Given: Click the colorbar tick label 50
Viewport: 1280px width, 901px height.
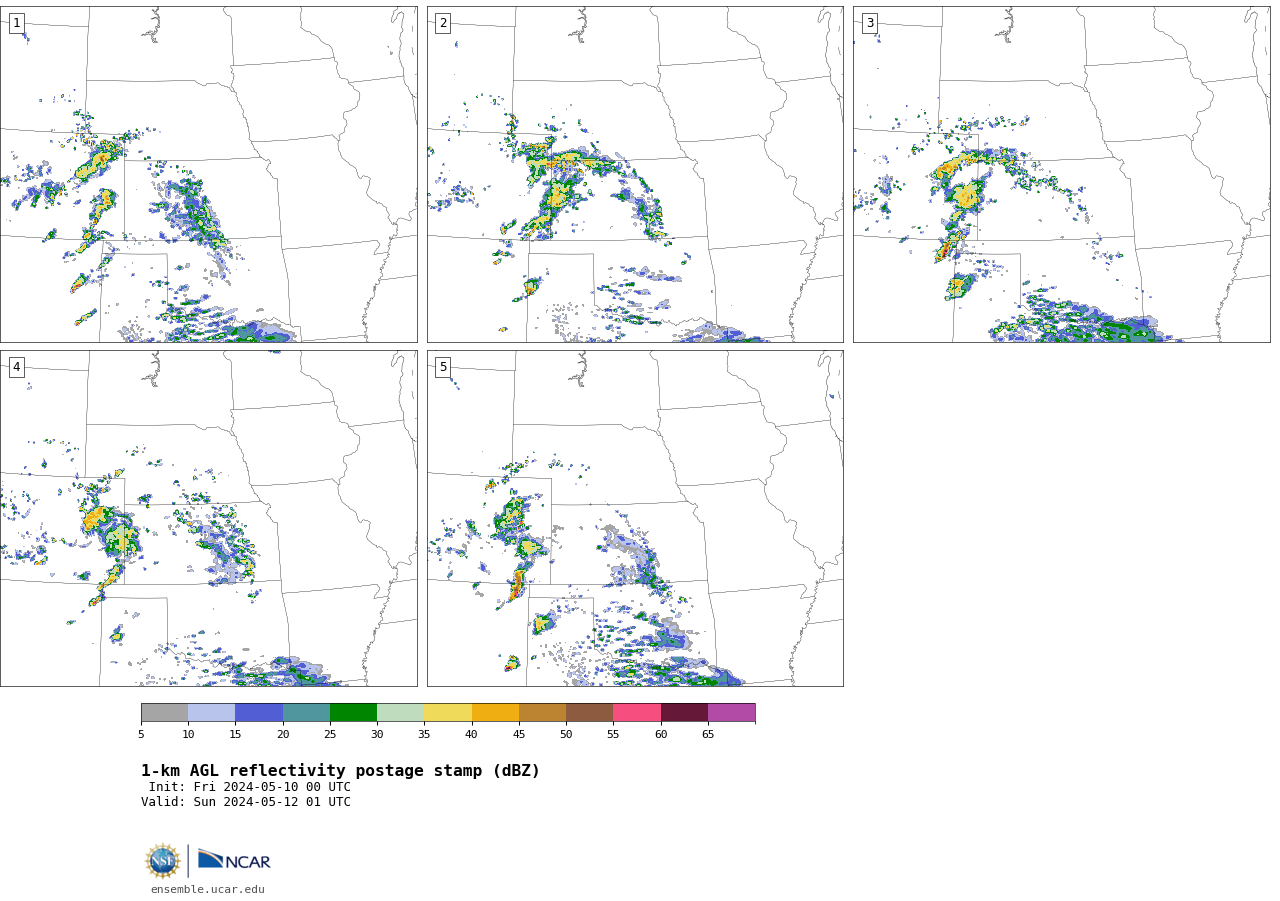Looking at the screenshot, I should click(x=566, y=735).
